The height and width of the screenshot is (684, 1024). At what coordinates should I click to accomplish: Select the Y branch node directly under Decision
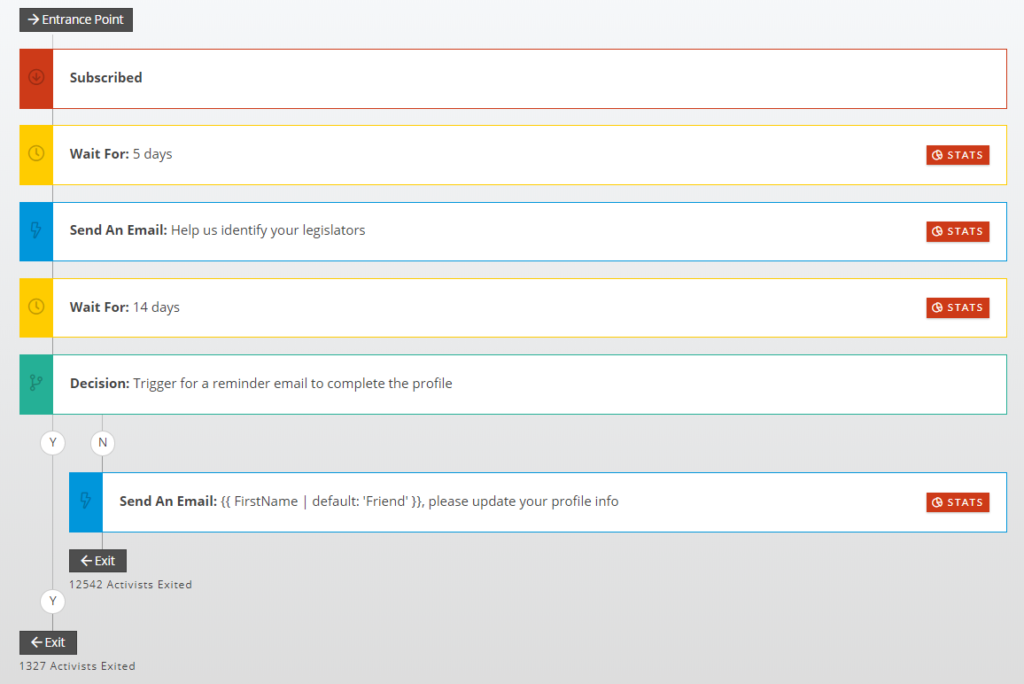click(x=52, y=441)
